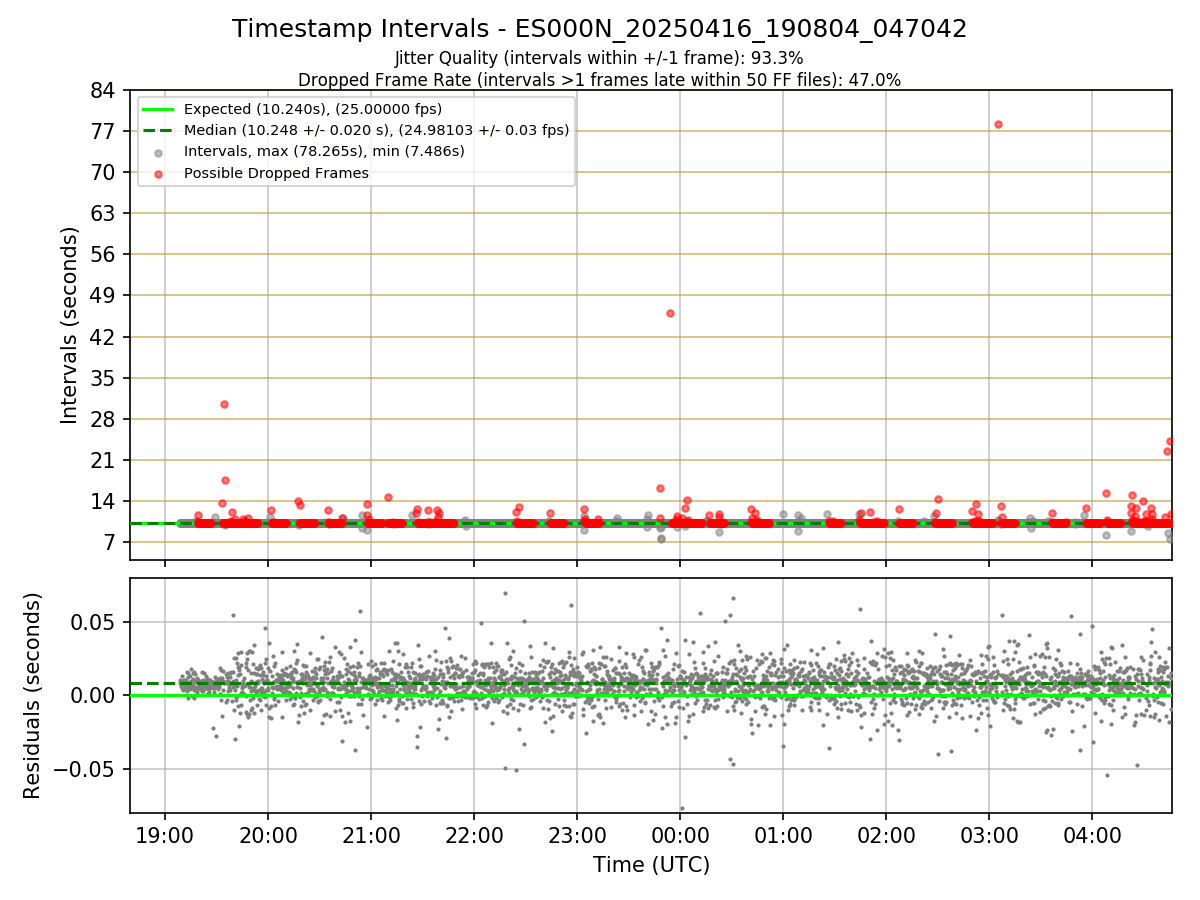The width and height of the screenshot is (1200, 900).
Task: Click y-axis tick label '42'
Action: [103, 337]
